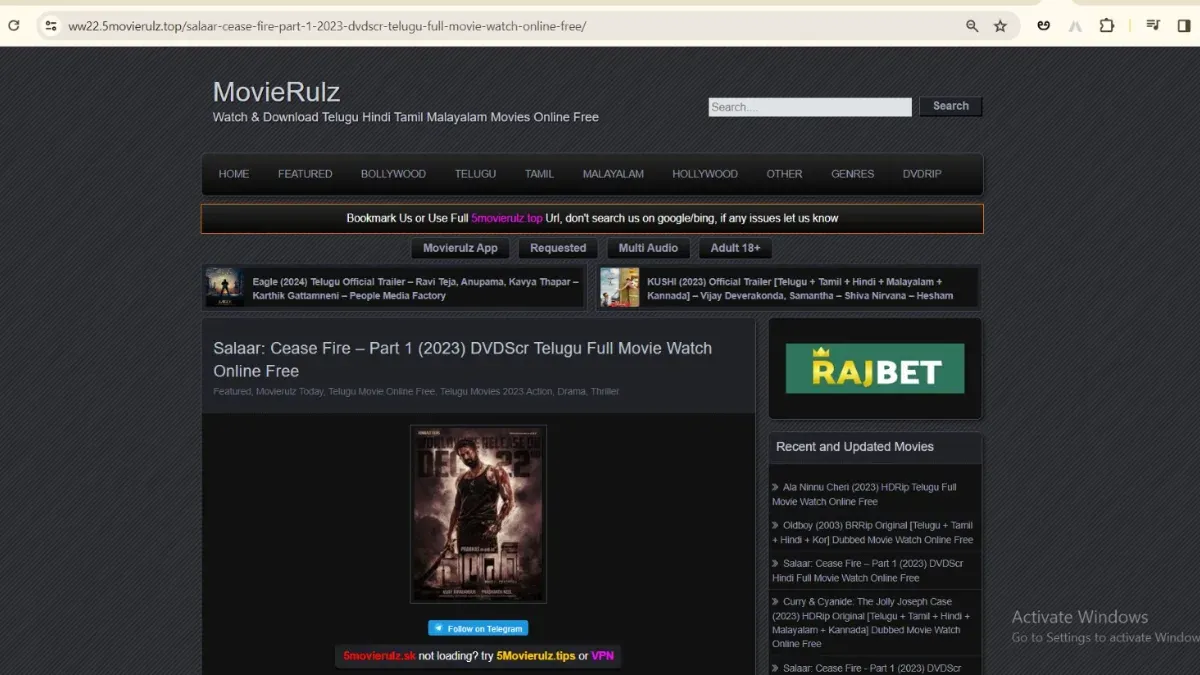This screenshot has height=675, width=1200.
Task: Click the Telegram icon in Follow button
Action: (438, 628)
